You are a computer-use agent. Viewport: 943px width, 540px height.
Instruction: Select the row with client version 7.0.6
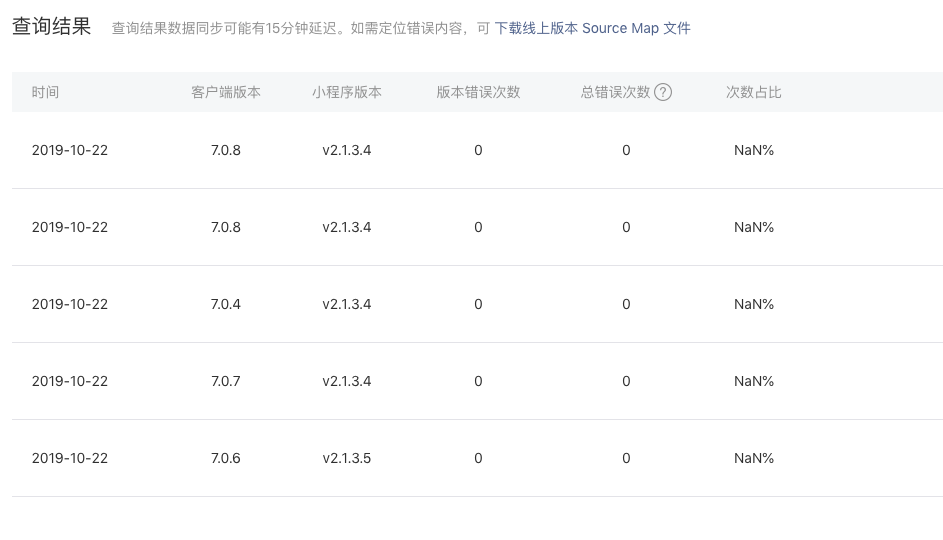[x=478, y=458]
